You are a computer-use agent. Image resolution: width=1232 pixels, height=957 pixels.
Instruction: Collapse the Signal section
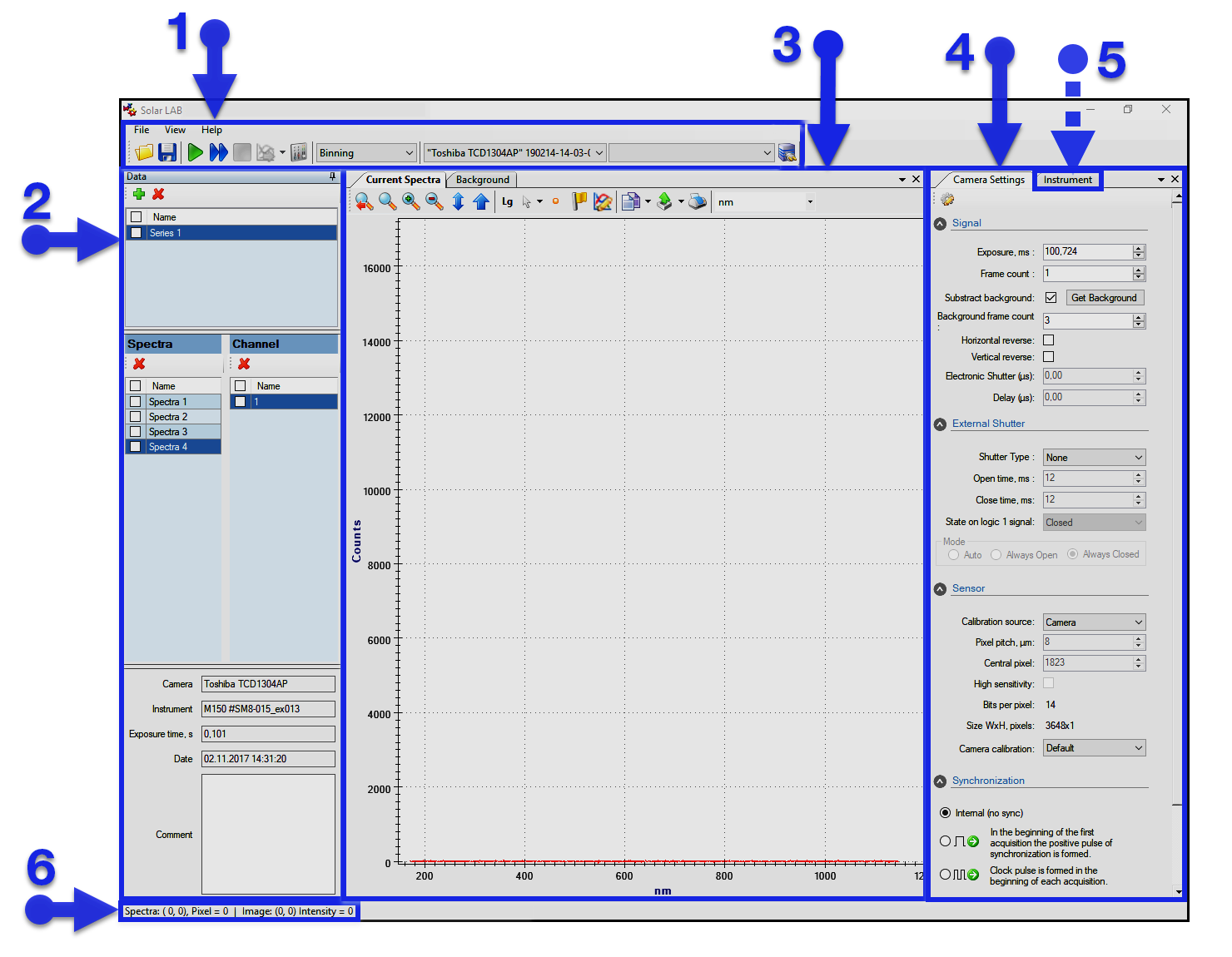coord(941,224)
